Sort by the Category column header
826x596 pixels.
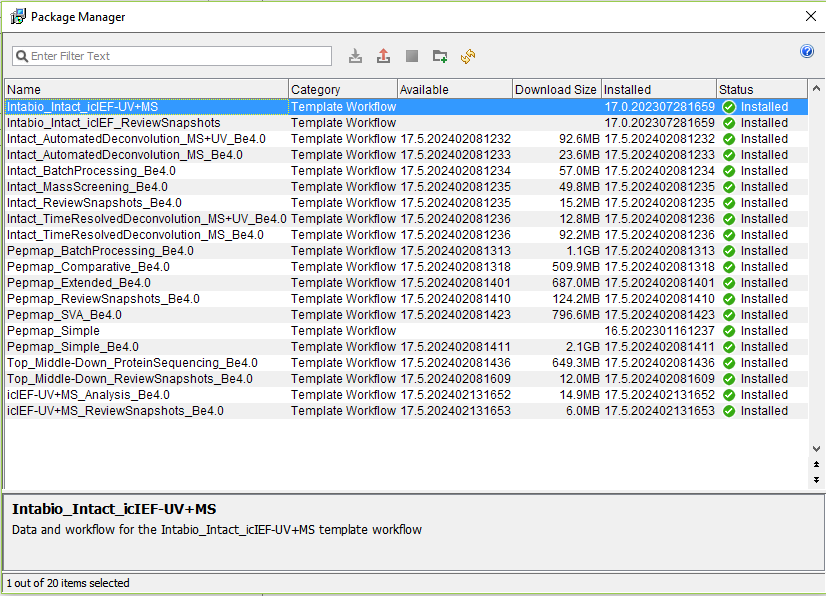click(x=343, y=90)
